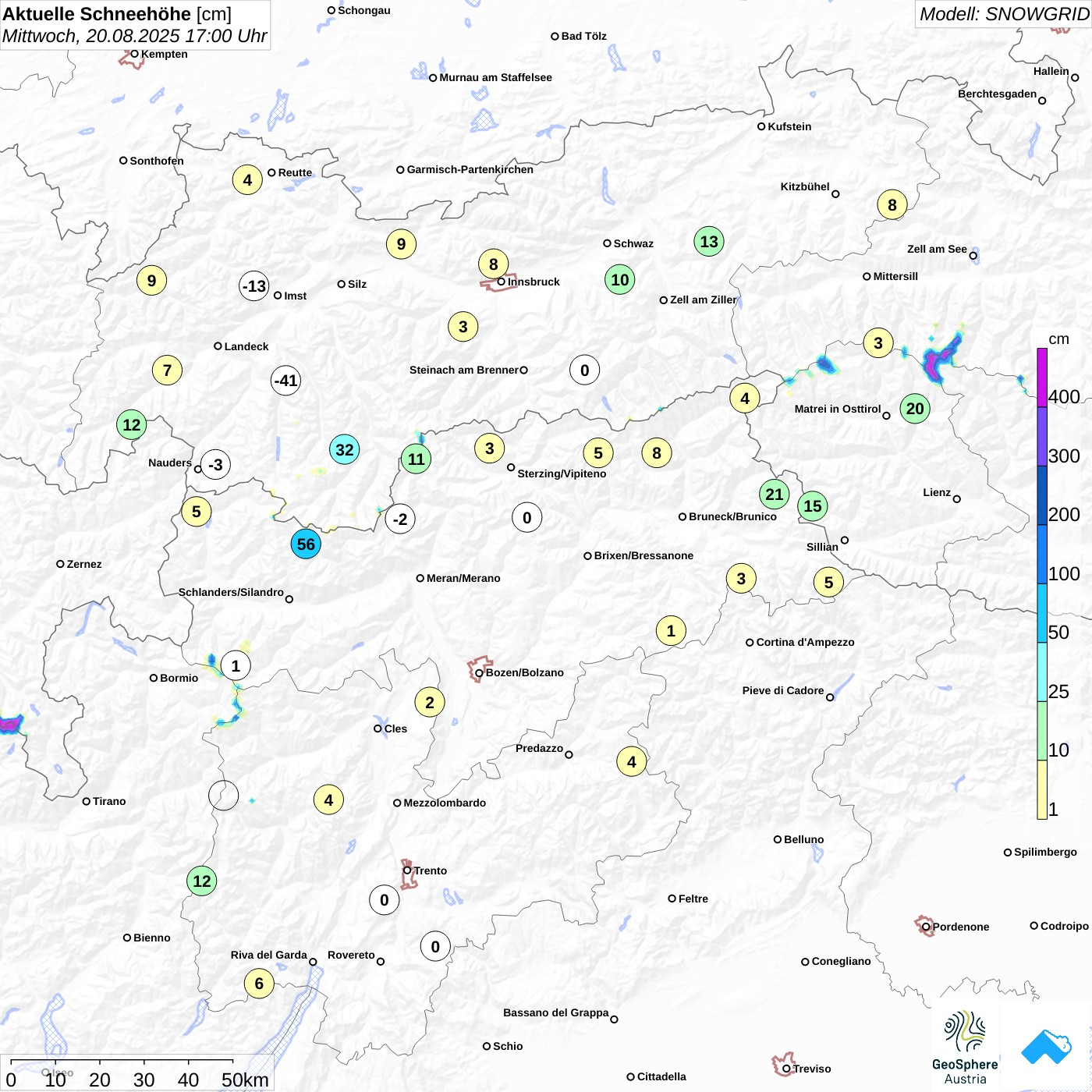Image resolution: width=1092 pixels, height=1092 pixels.
Task: Click the blue avalanche service logo
Action: (1047, 1047)
